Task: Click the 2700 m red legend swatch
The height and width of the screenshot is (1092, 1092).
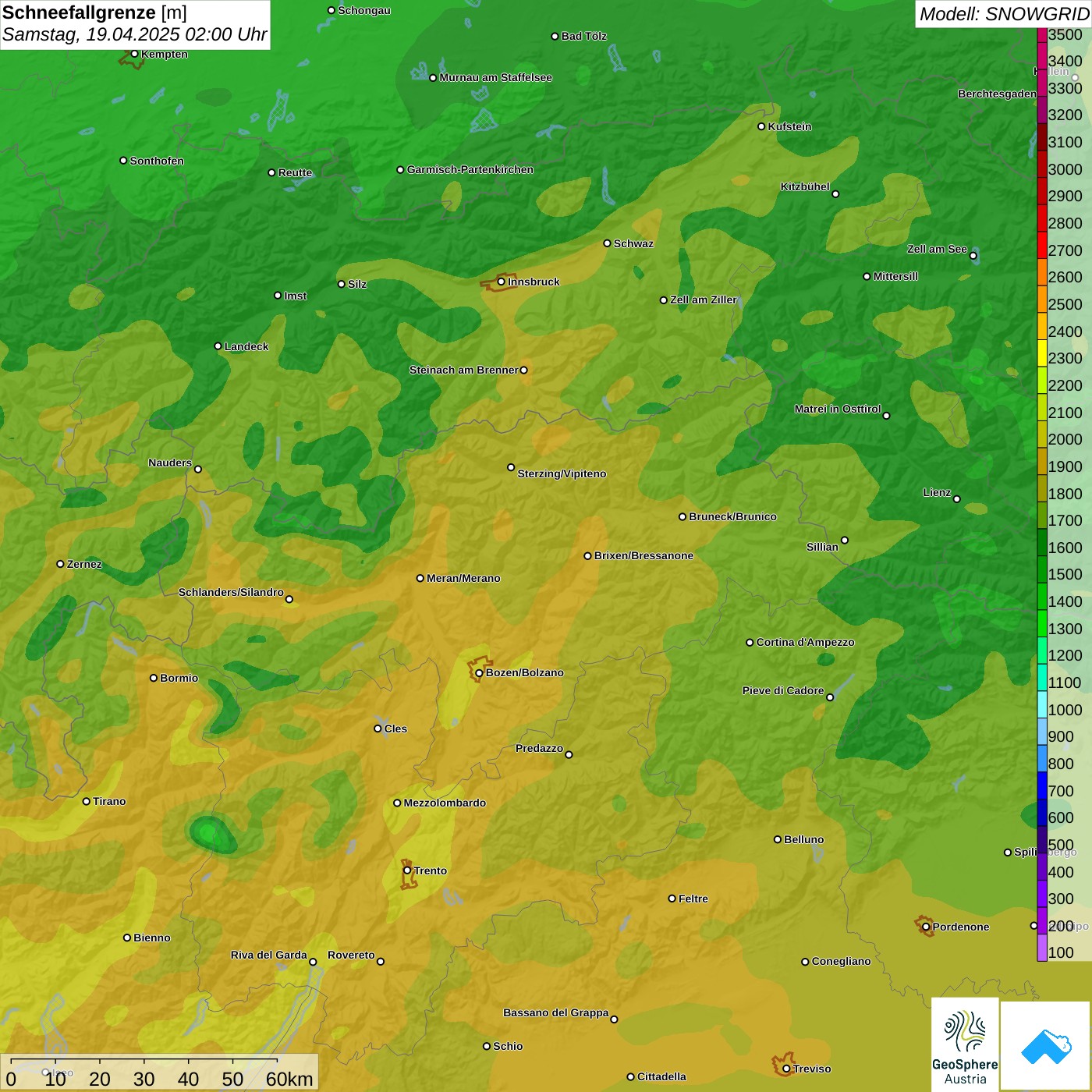Action: coord(1042,246)
